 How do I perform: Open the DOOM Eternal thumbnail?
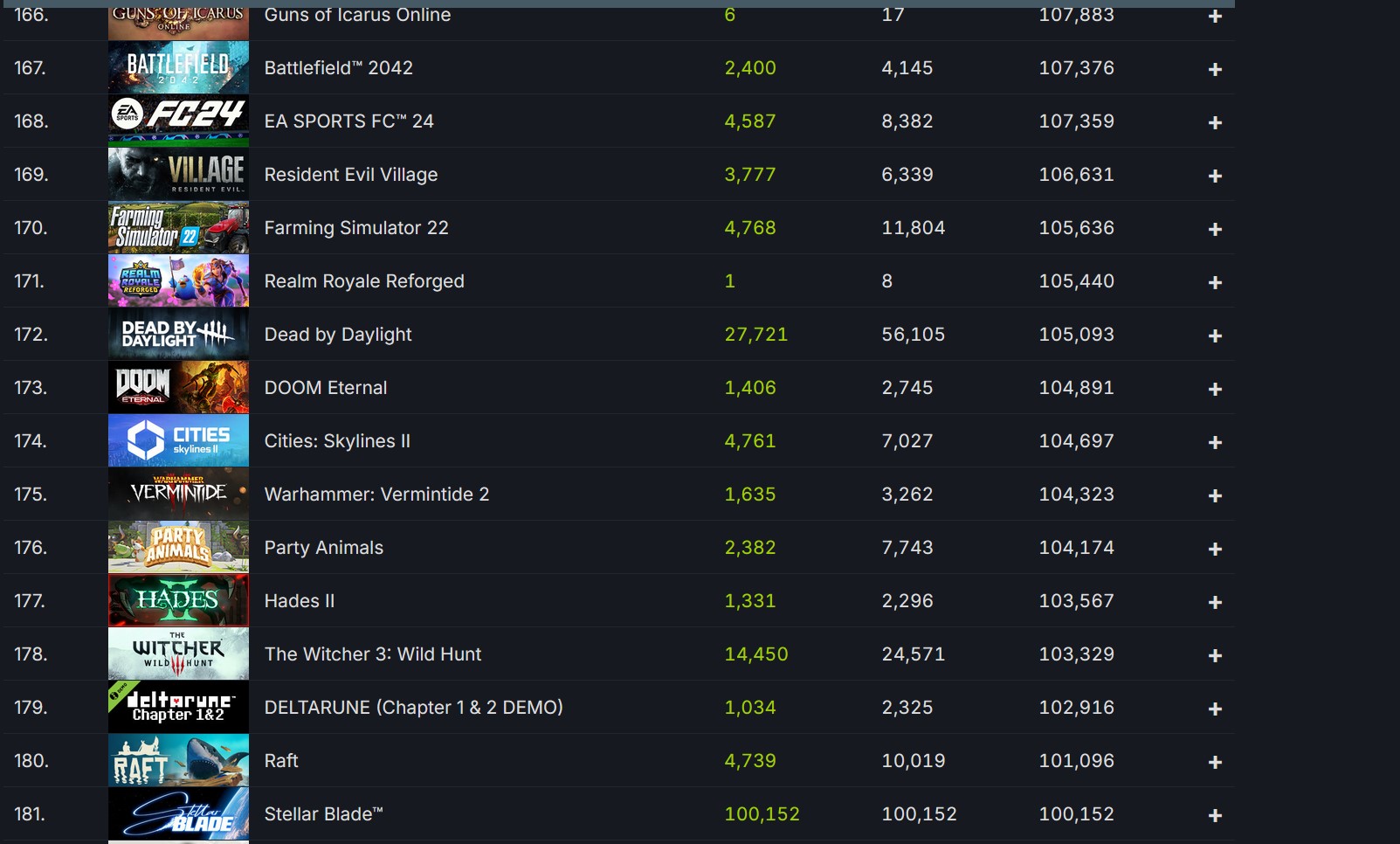click(x=178, y=387)
